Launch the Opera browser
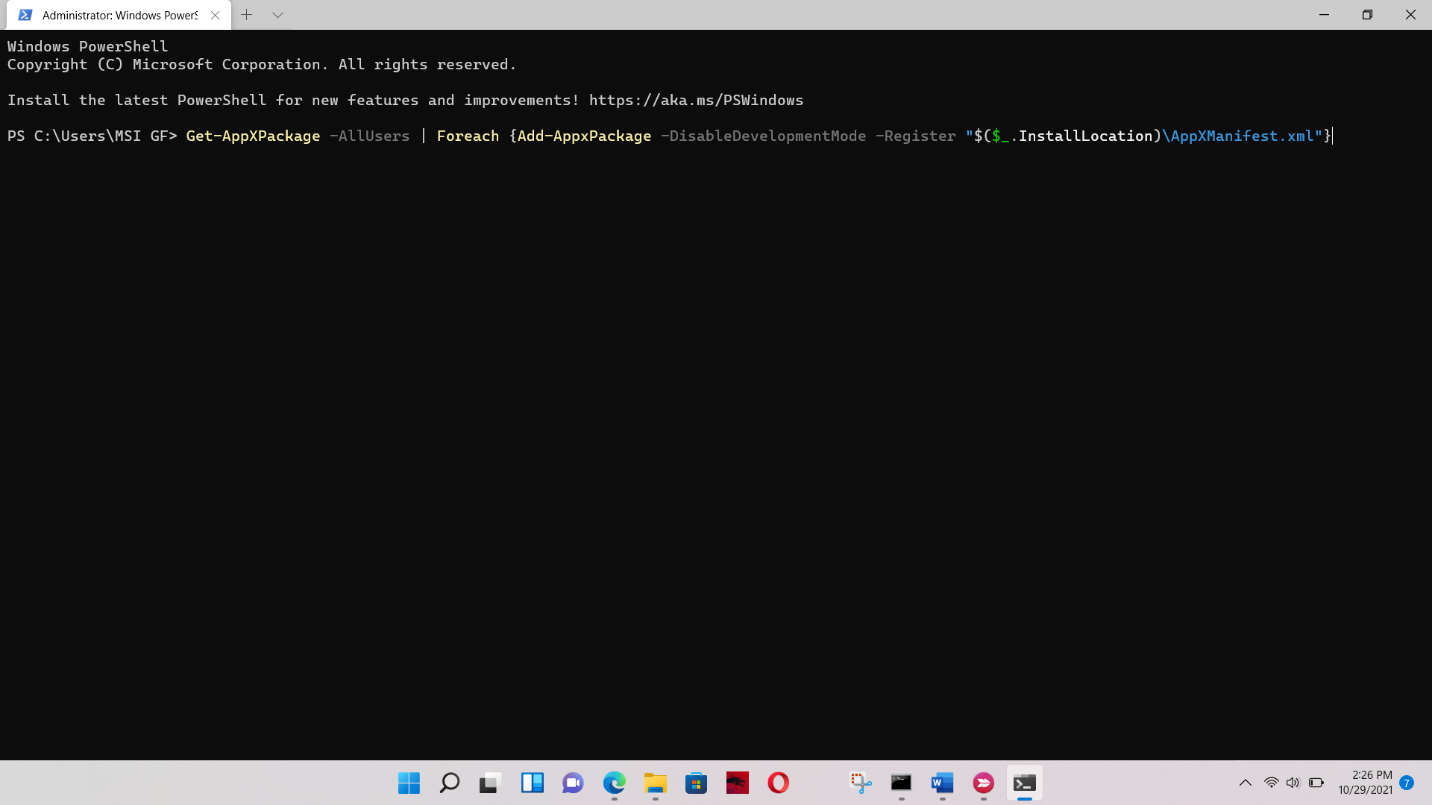Screen dimensions: 1432x805 click(x=778, y=783)
